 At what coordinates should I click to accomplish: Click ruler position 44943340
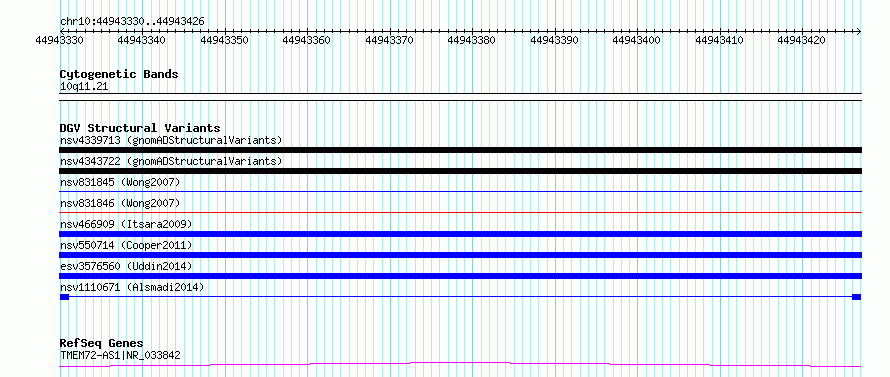[x=142, y=40]
